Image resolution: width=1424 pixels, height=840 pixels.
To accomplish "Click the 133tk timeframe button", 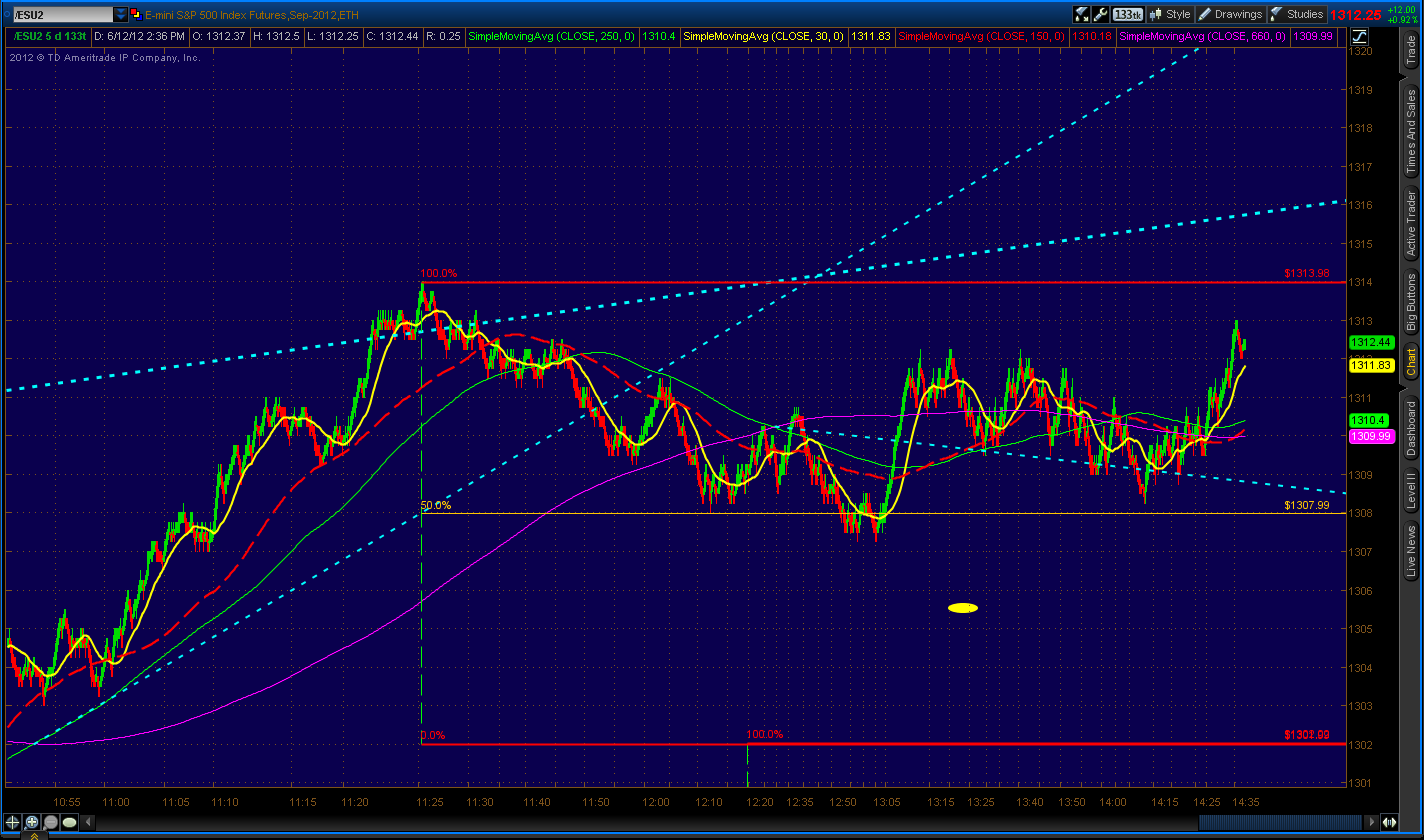I will click(1128, 14).
